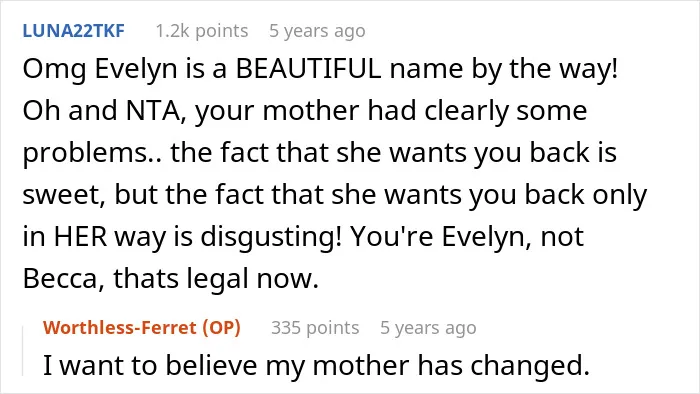Open Worthless-Ferret's user profile
Image resolution: width=700 pixels, height=394 pixels.
point(120,328)
